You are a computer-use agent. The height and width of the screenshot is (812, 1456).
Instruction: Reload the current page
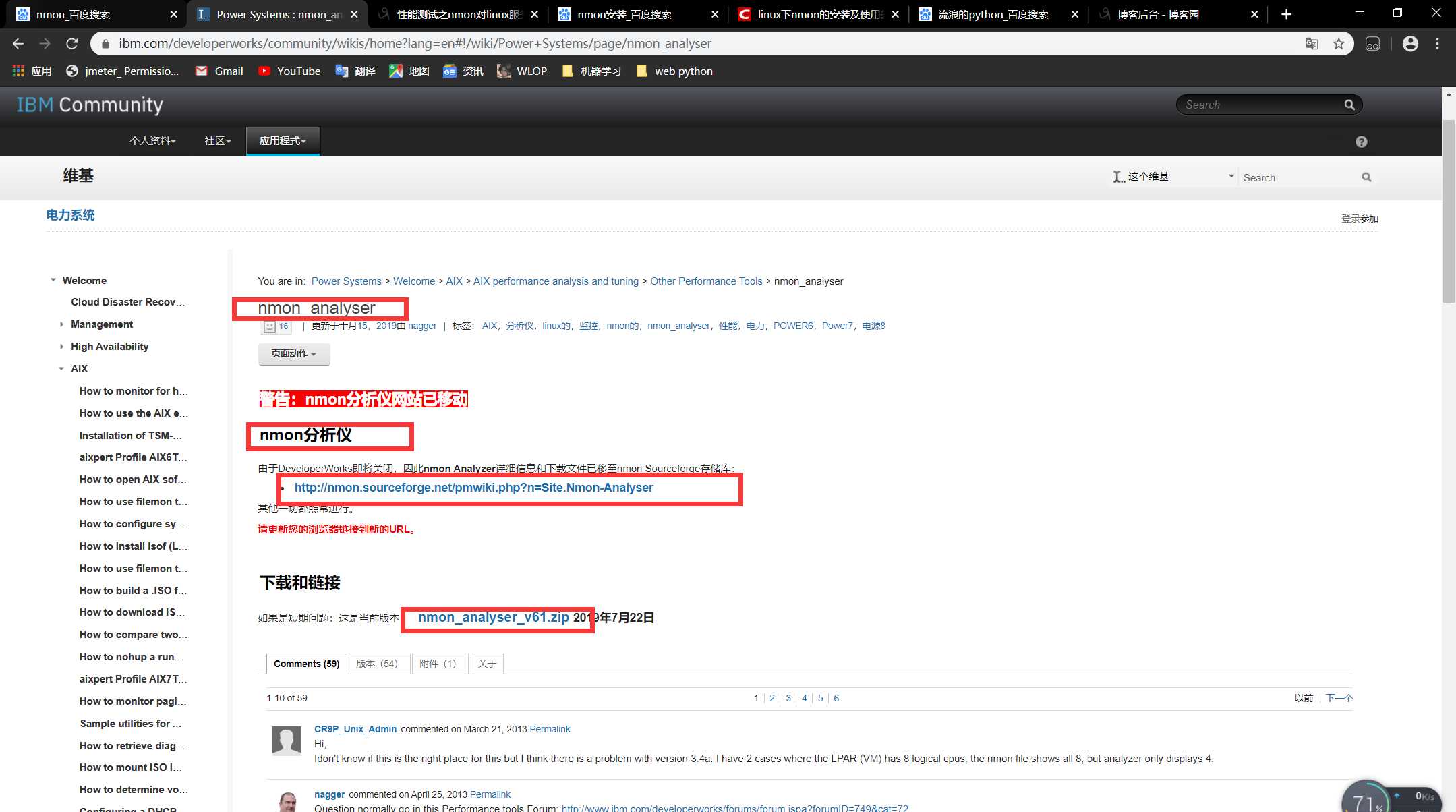point(72,44)
